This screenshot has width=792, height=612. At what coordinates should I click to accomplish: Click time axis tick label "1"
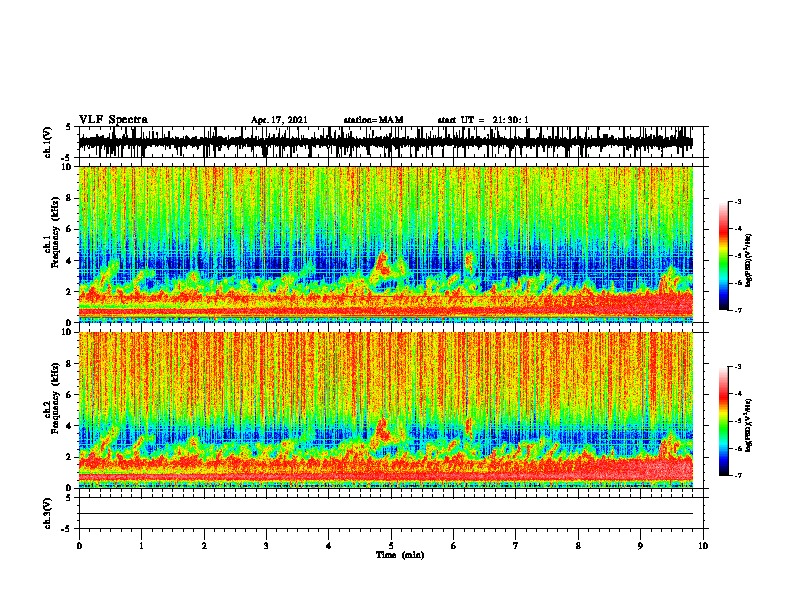(142, 546)
